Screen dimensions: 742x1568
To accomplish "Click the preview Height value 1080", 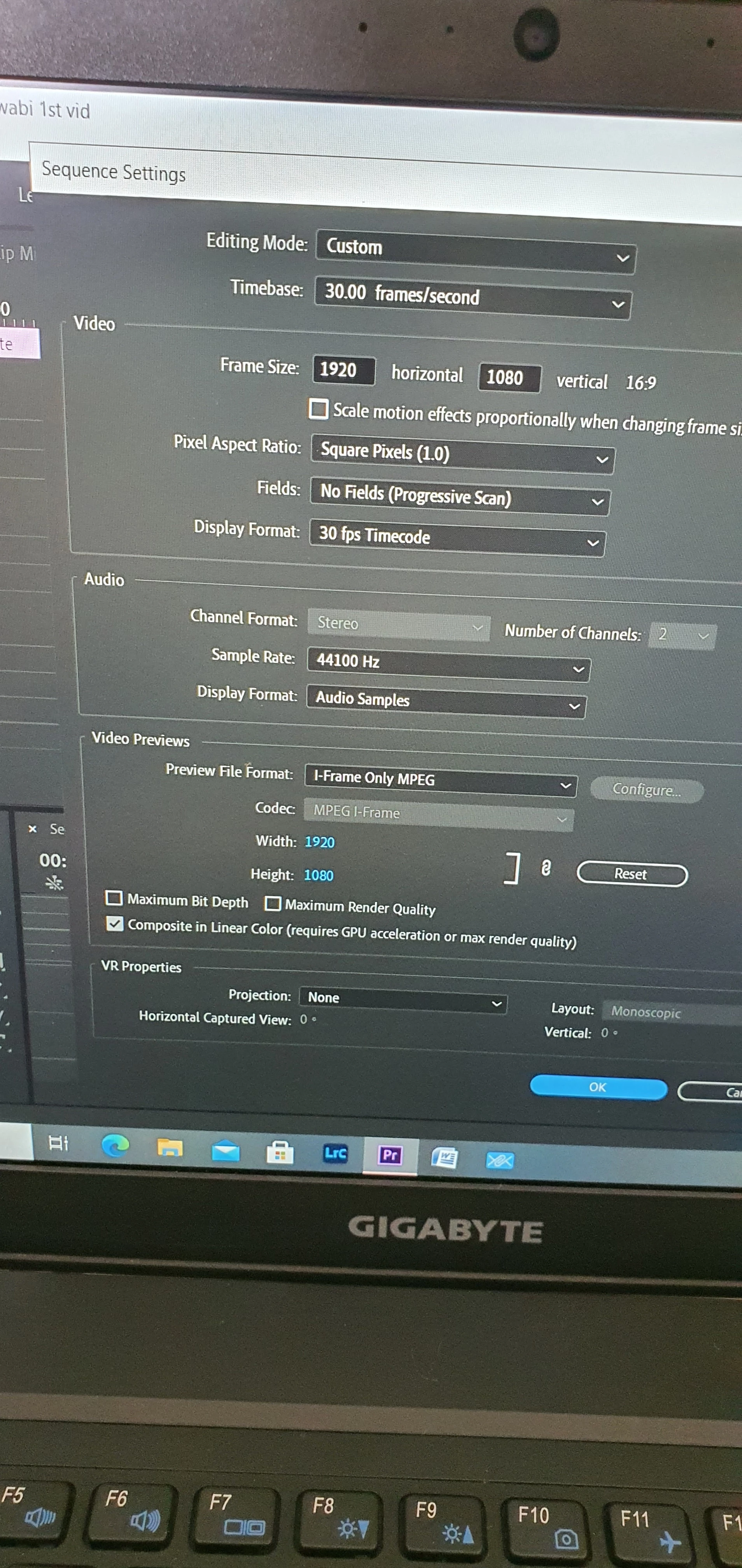I will pos(319,875).
